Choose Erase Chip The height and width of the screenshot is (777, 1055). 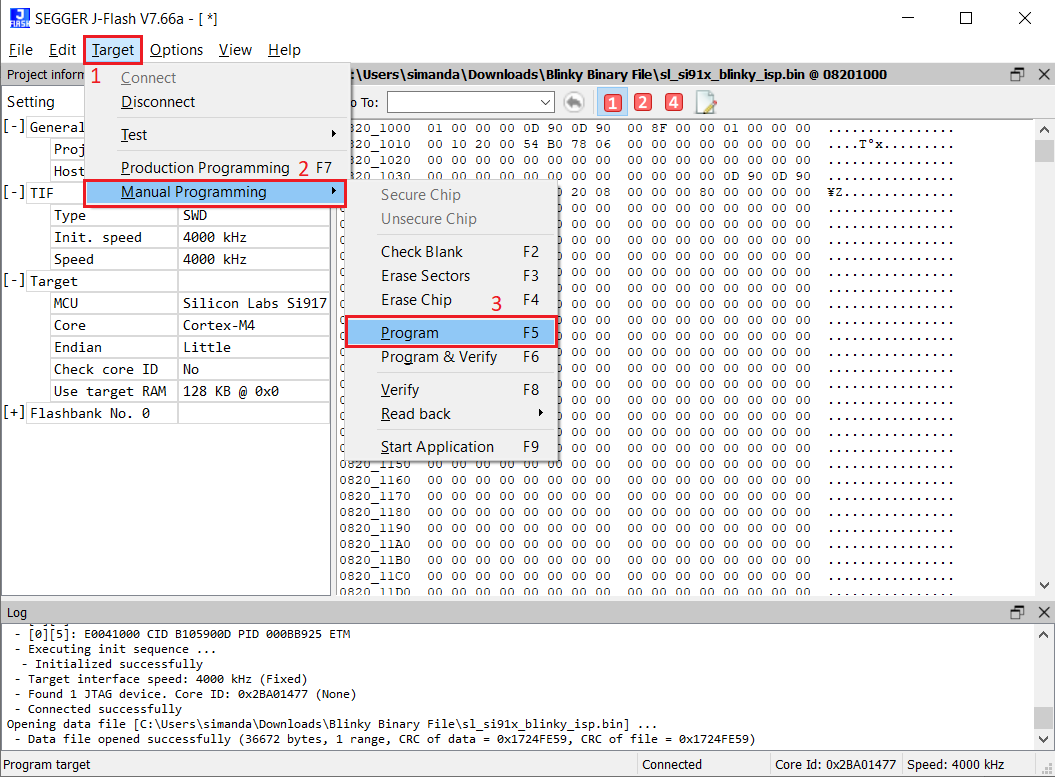pyautogui.click(x=451, y=300)
